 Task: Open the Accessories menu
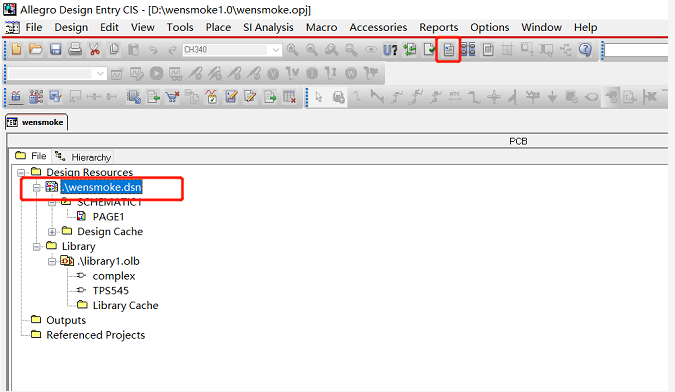tap(378, 28)
